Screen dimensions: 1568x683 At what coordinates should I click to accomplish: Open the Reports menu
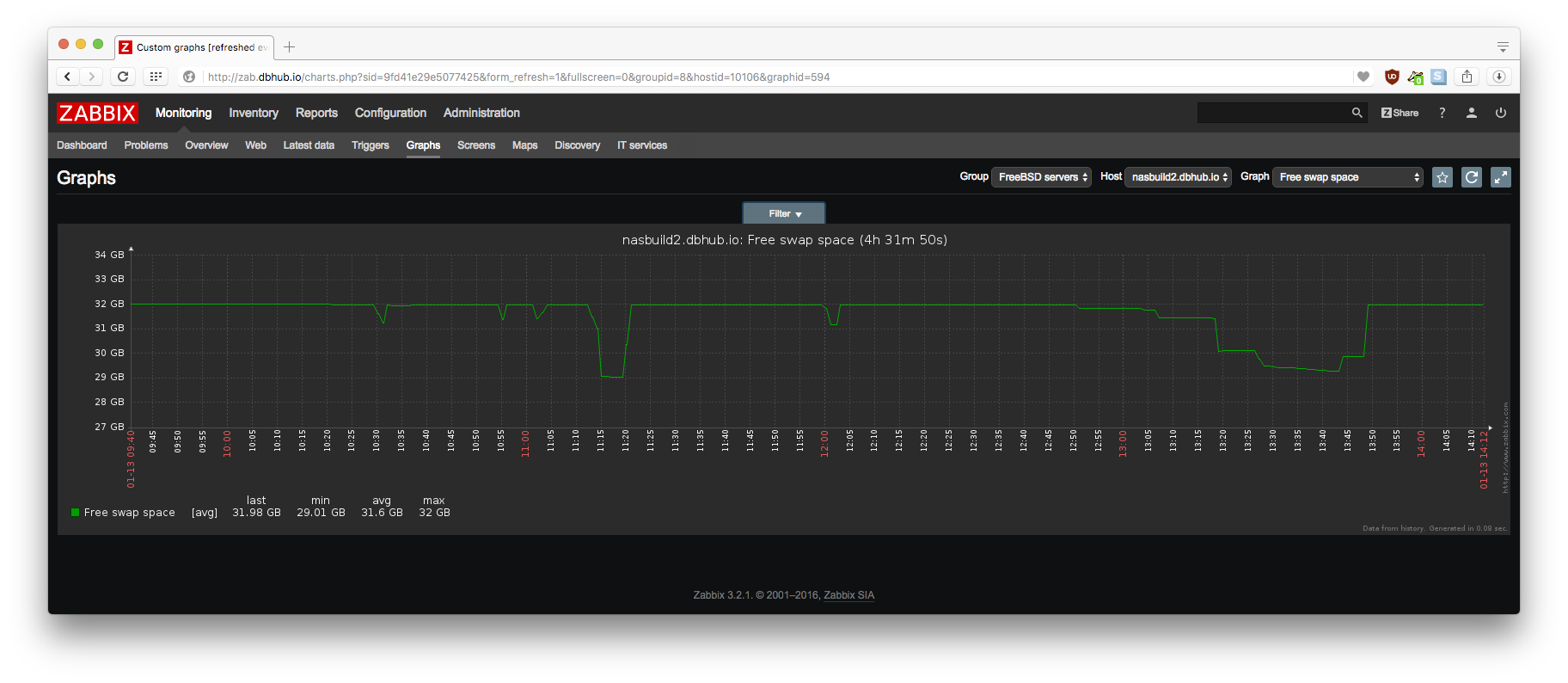316,113
